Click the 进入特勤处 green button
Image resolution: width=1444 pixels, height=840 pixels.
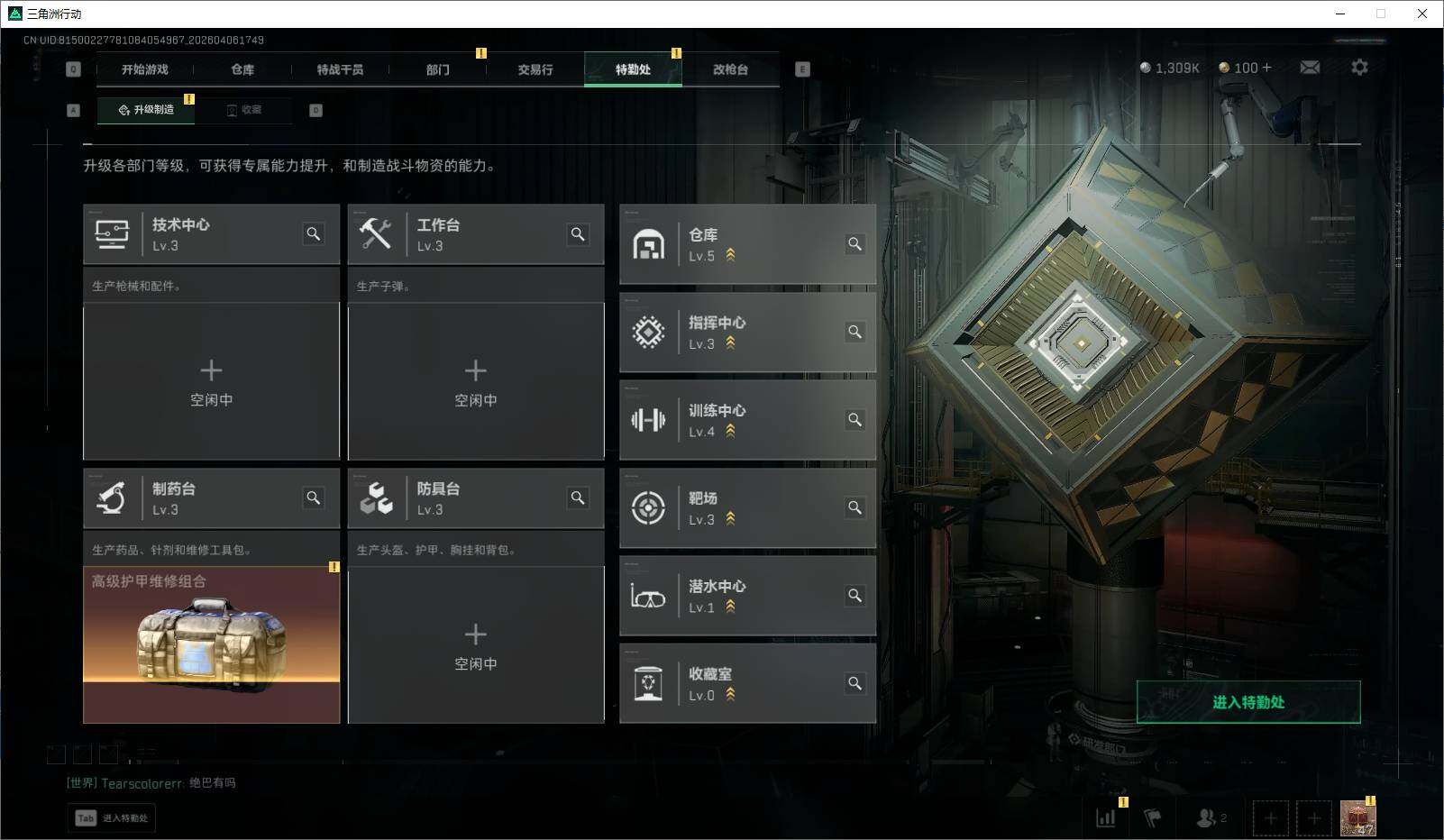1248,702
